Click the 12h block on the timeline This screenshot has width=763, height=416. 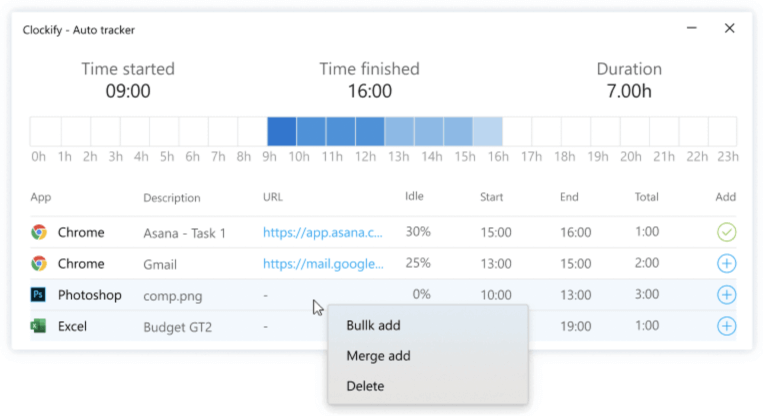[x=370, y=131]
